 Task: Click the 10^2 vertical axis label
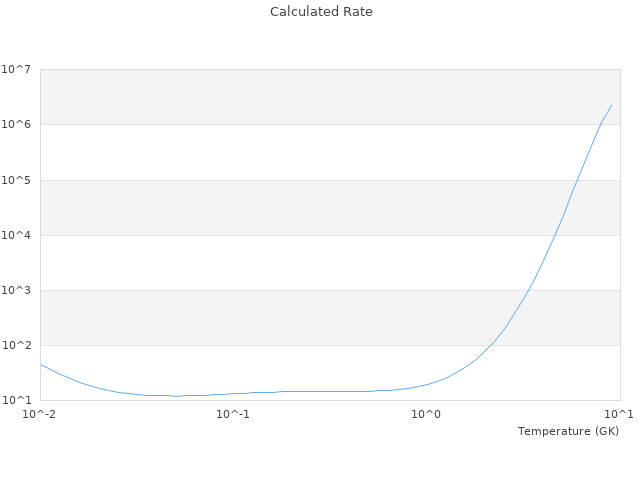coord(15,345)
